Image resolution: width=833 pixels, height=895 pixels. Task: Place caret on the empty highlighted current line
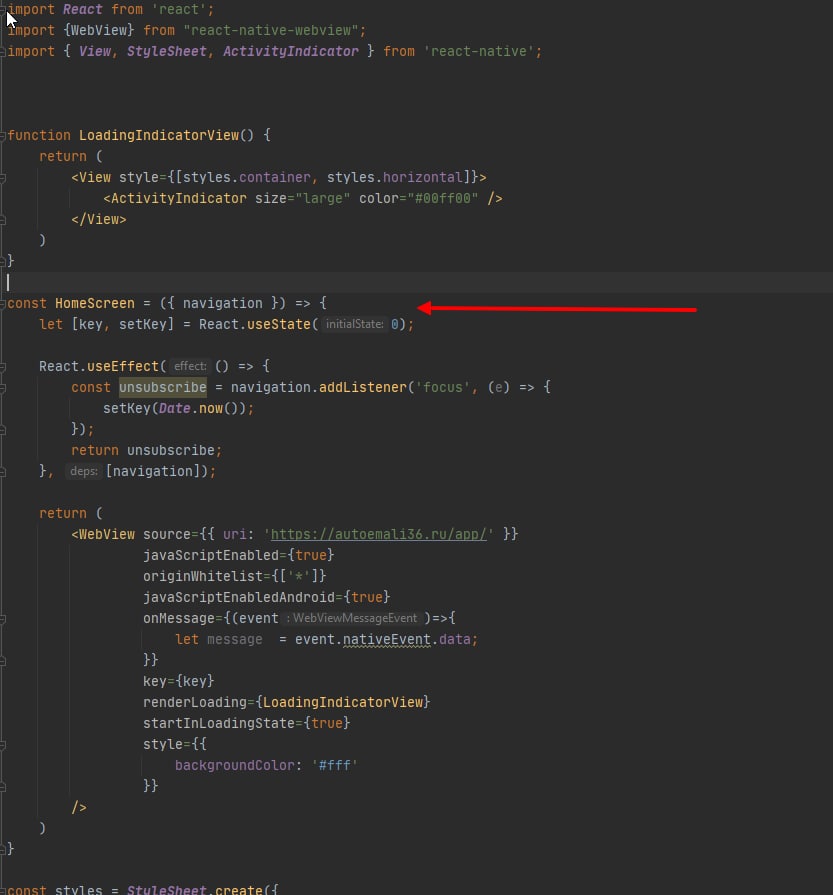coord(416,282)
